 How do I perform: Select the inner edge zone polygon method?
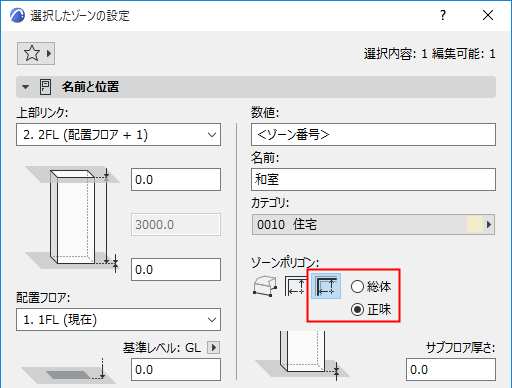[x=295, y=286]
